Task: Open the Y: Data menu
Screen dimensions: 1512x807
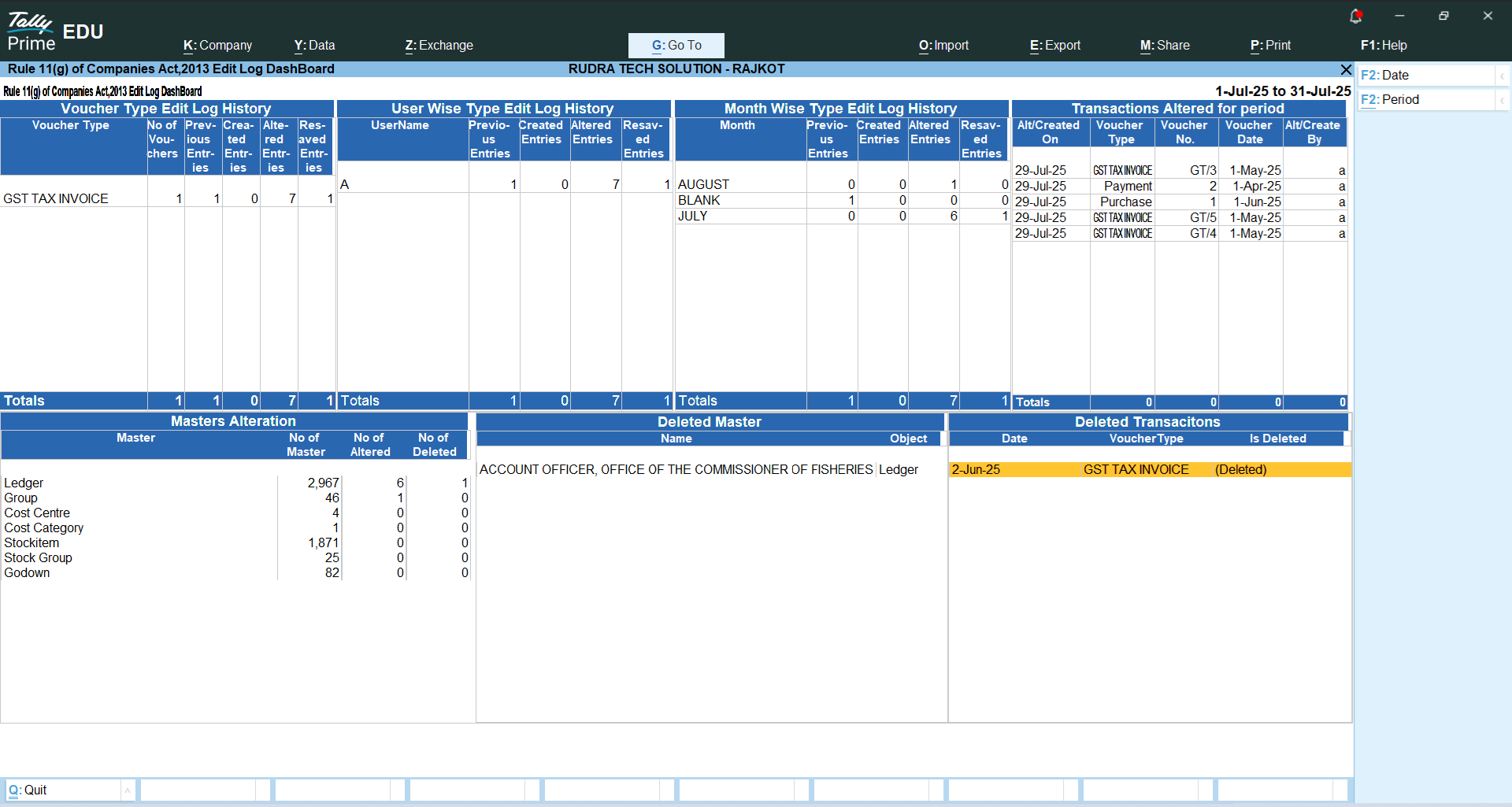Action: (314, 46)
